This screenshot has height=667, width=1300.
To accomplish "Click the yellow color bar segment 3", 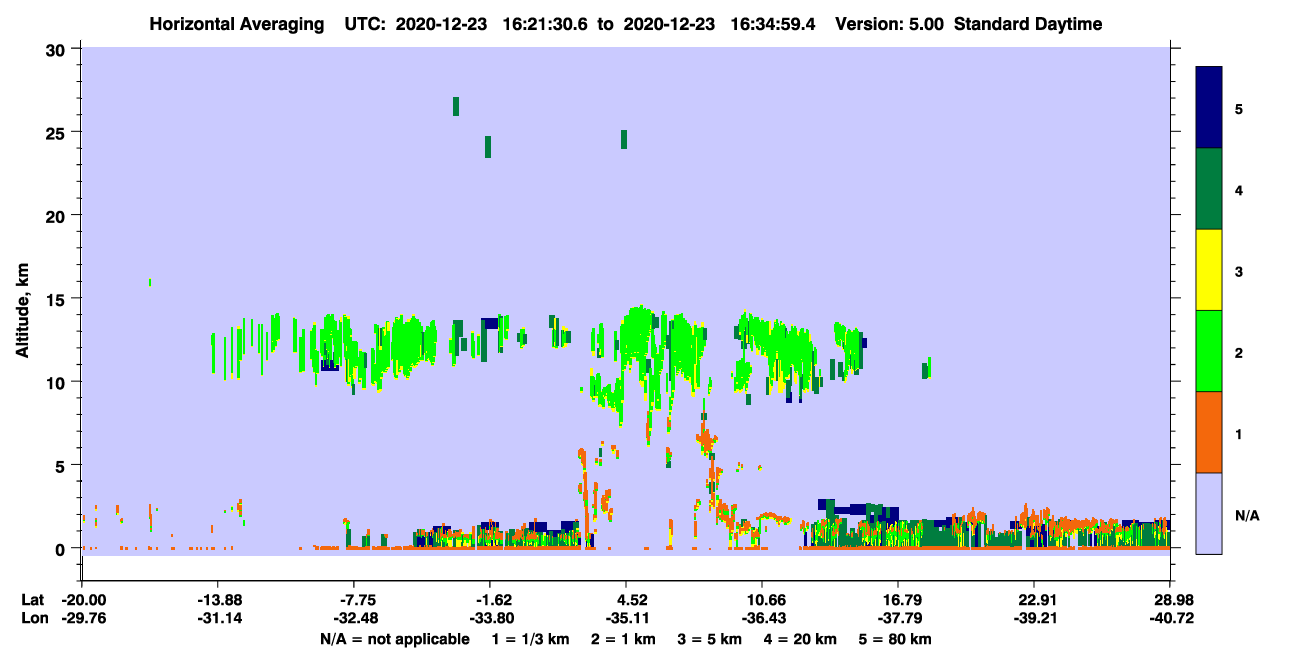I will (1209, 270).
